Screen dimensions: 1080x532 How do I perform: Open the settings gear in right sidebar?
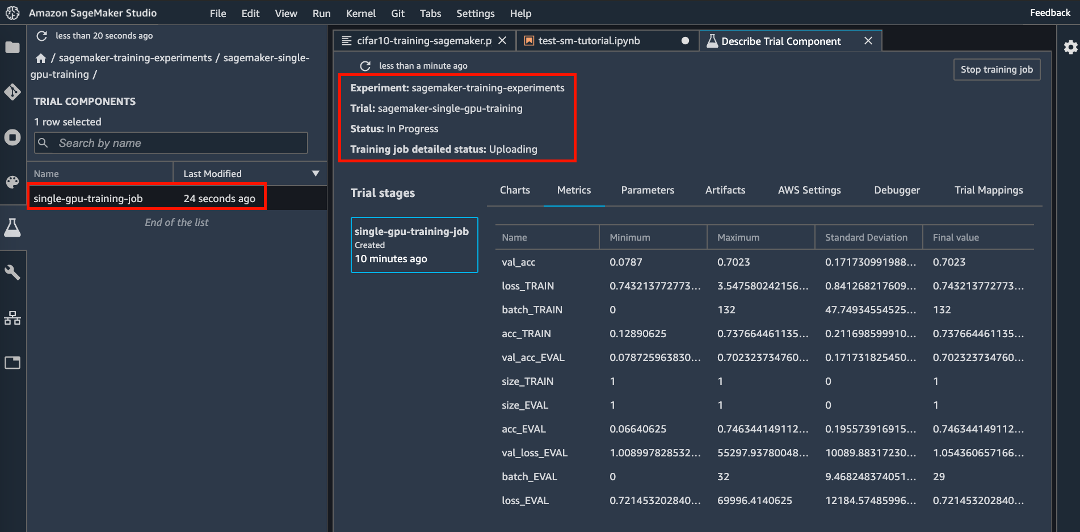click(1070, 47)
